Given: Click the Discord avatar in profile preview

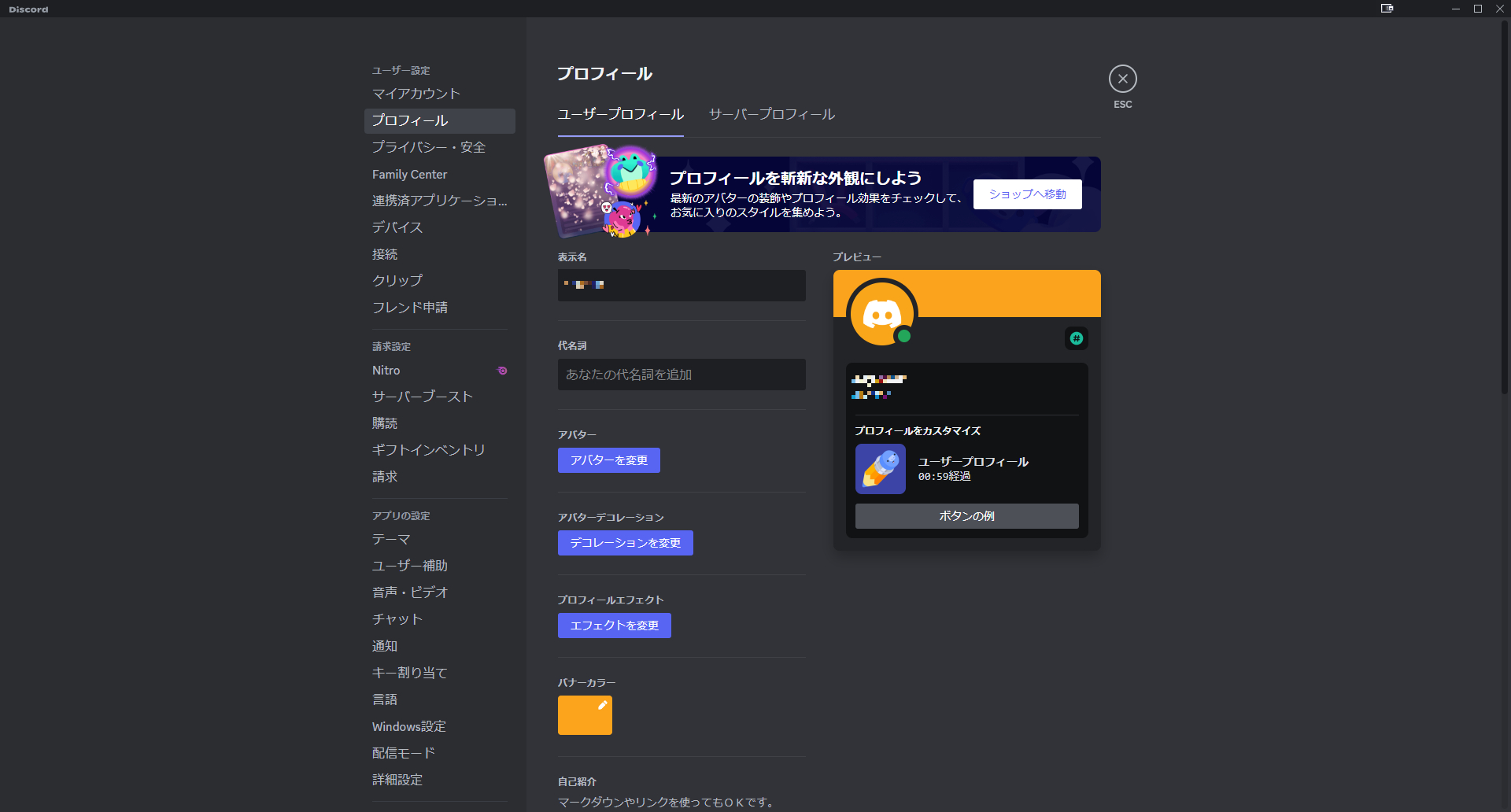Looking at the screenshot, I should coord(881,314).
